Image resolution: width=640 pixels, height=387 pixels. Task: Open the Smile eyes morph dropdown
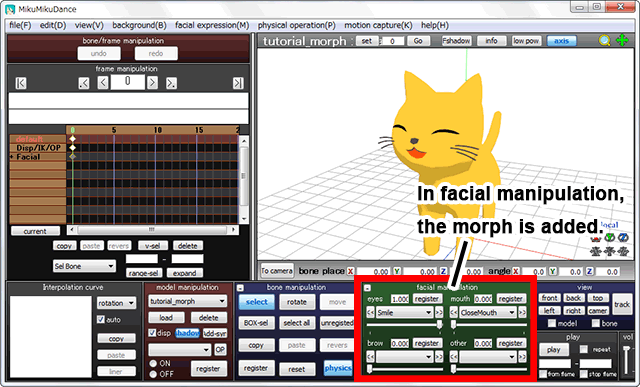coord(404,313)
